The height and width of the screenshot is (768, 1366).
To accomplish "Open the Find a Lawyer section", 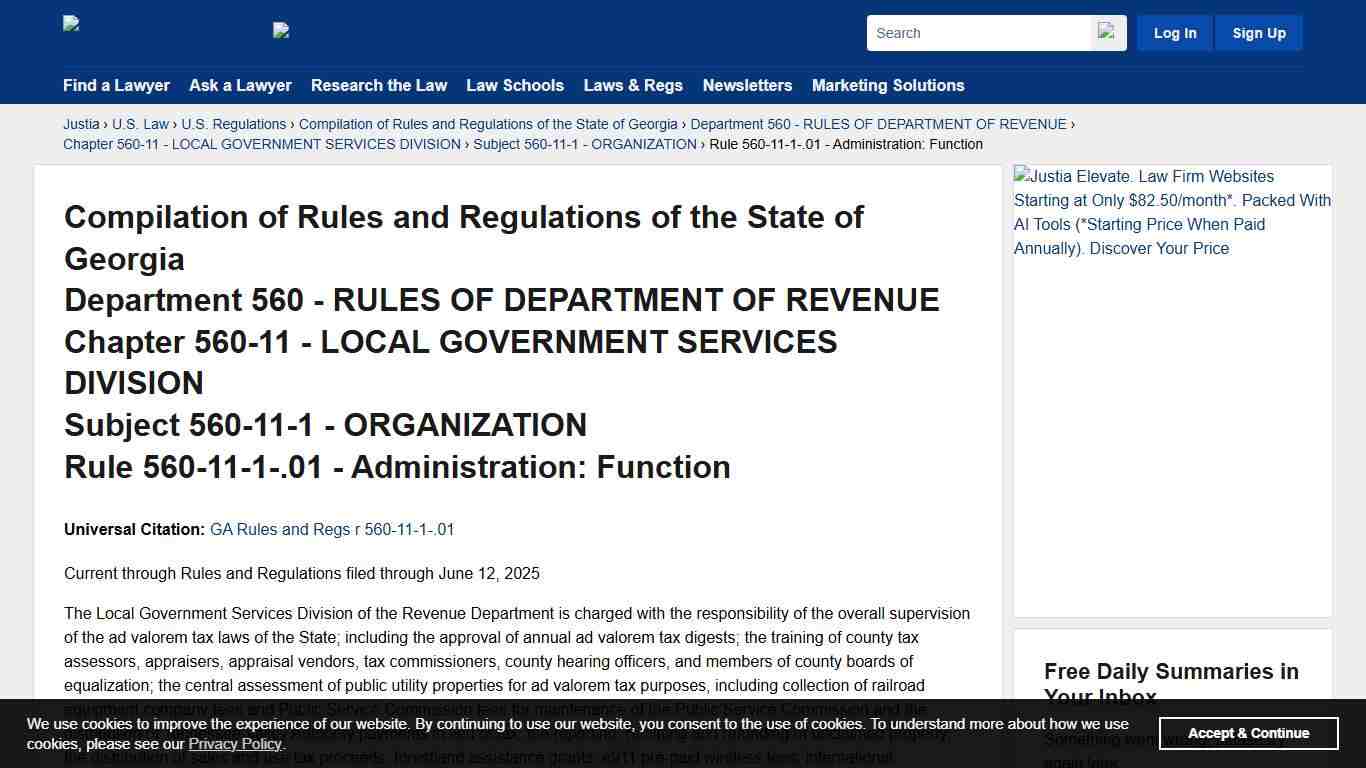I will (116, 85).
